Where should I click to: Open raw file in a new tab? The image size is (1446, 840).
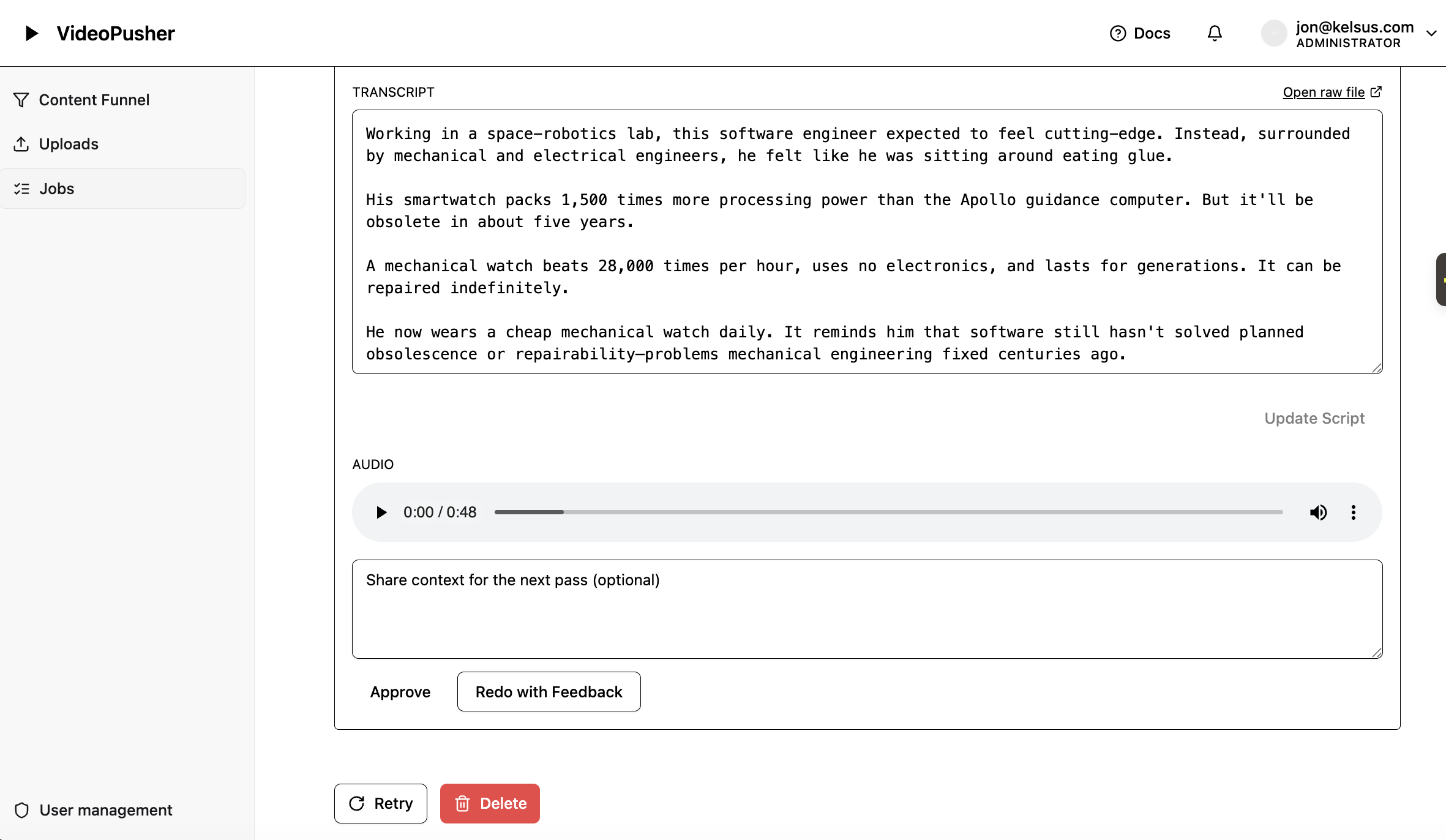click(1332, 92)
